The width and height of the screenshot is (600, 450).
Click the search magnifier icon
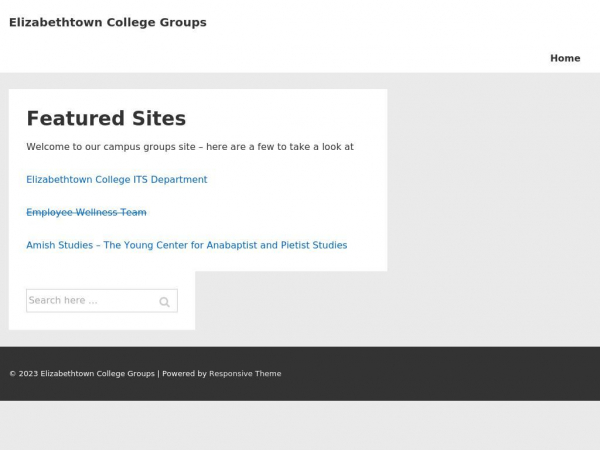[165, 302]
